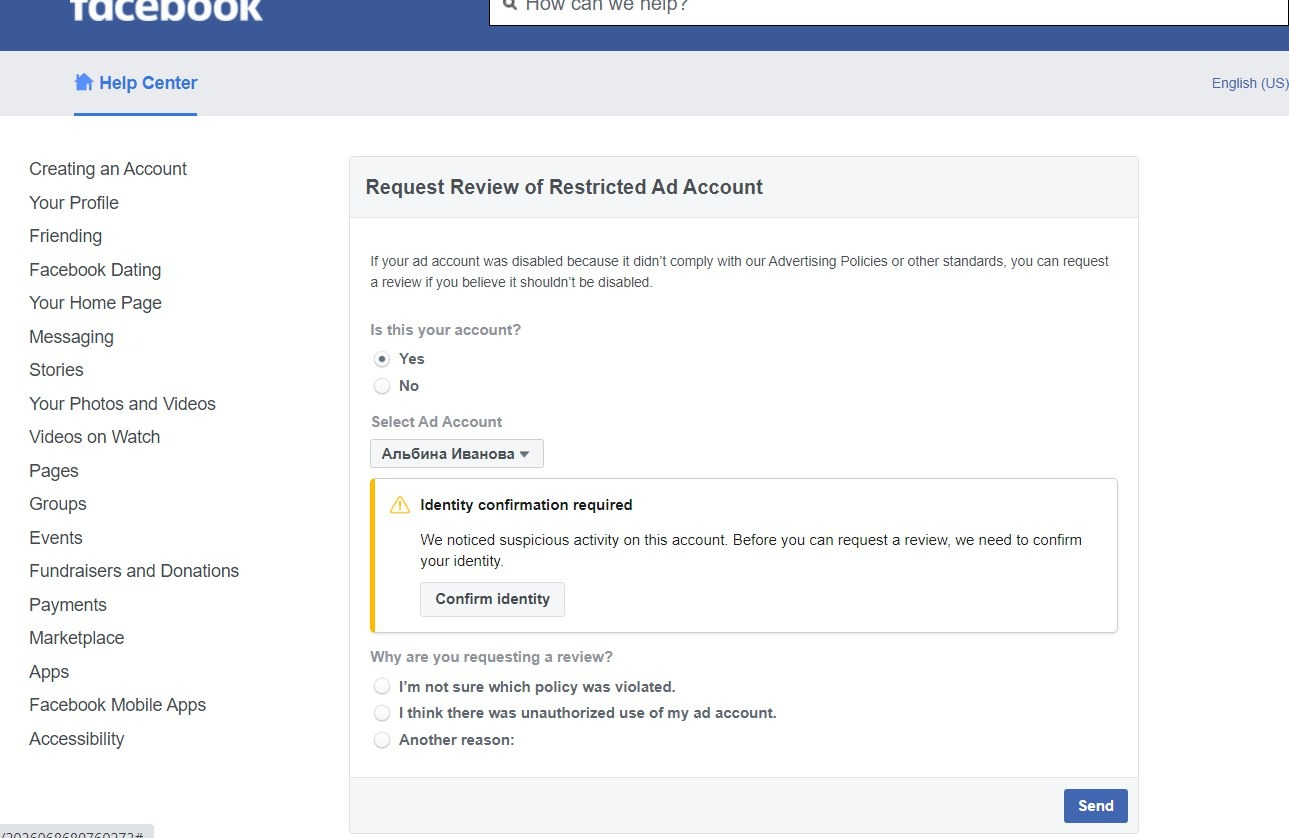
Task: Open 'Your Home Page' help topic
Action: [x=95, y=303]
